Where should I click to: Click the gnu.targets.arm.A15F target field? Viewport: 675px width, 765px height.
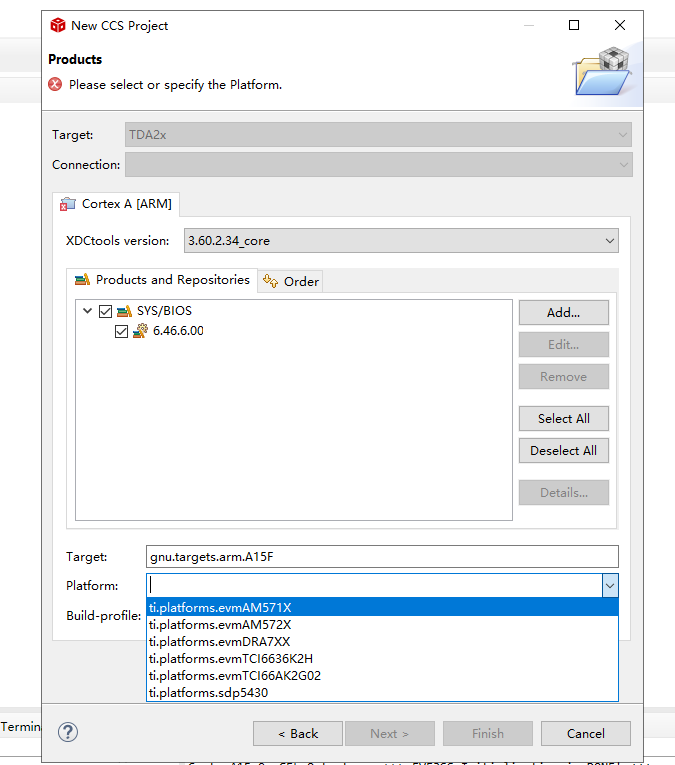pyautogui.click(x=382, y=557)
